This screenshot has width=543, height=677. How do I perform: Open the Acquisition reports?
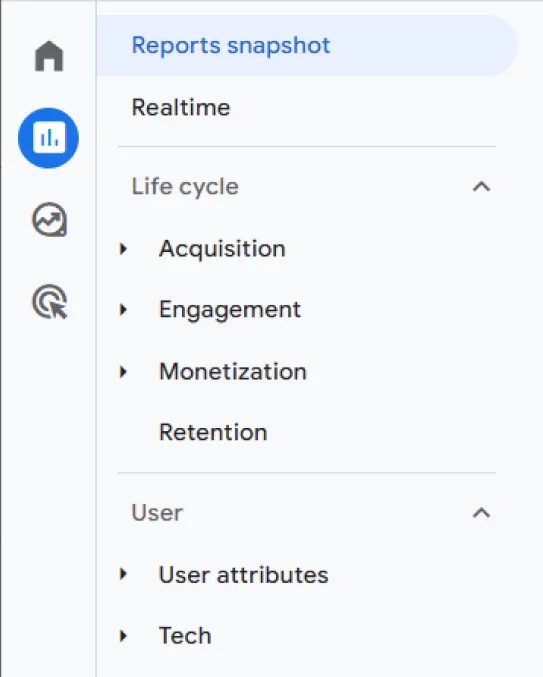pos(222,249)
